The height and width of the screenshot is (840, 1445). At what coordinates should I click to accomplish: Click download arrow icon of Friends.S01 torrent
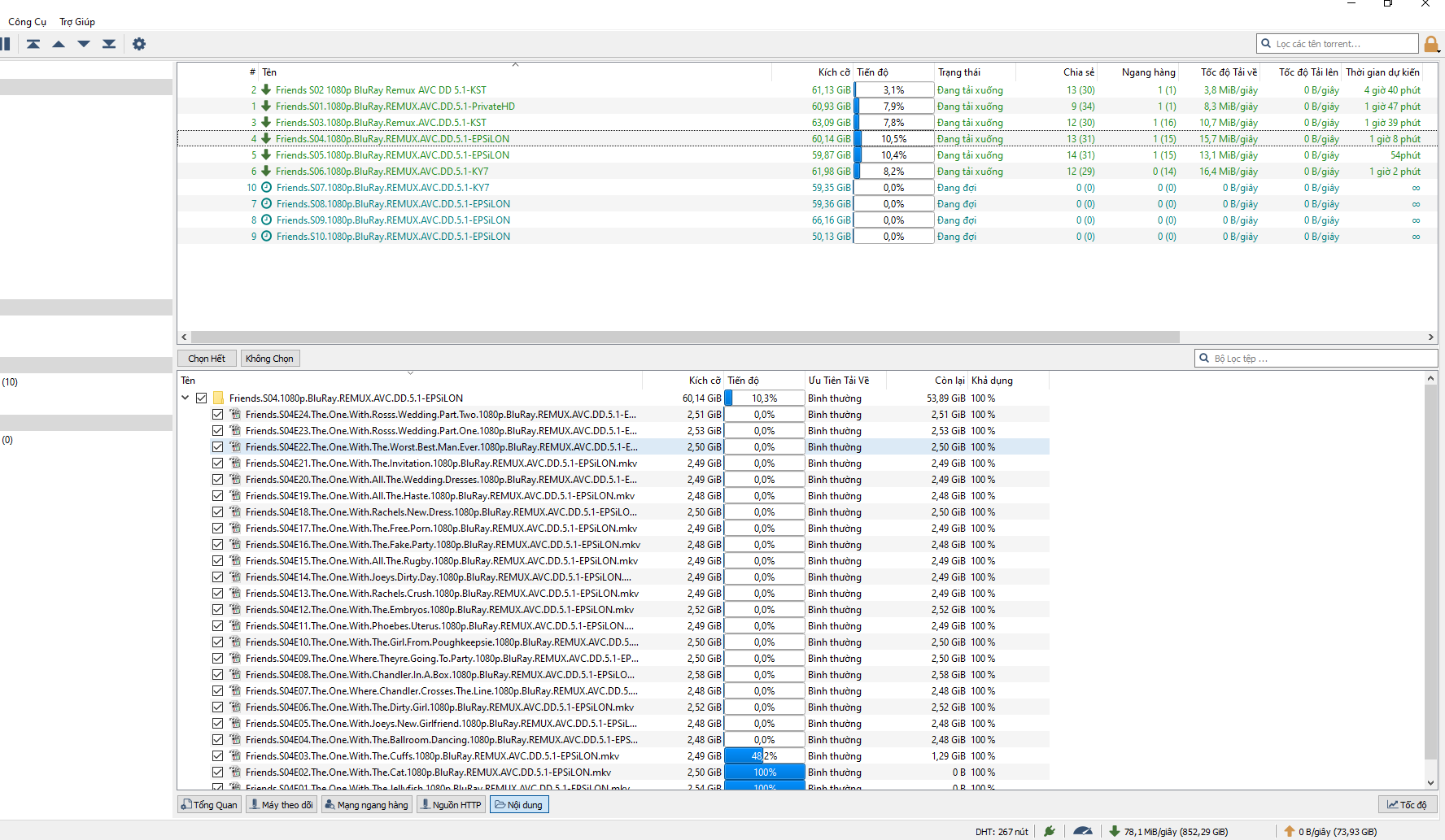coord(266,106)
